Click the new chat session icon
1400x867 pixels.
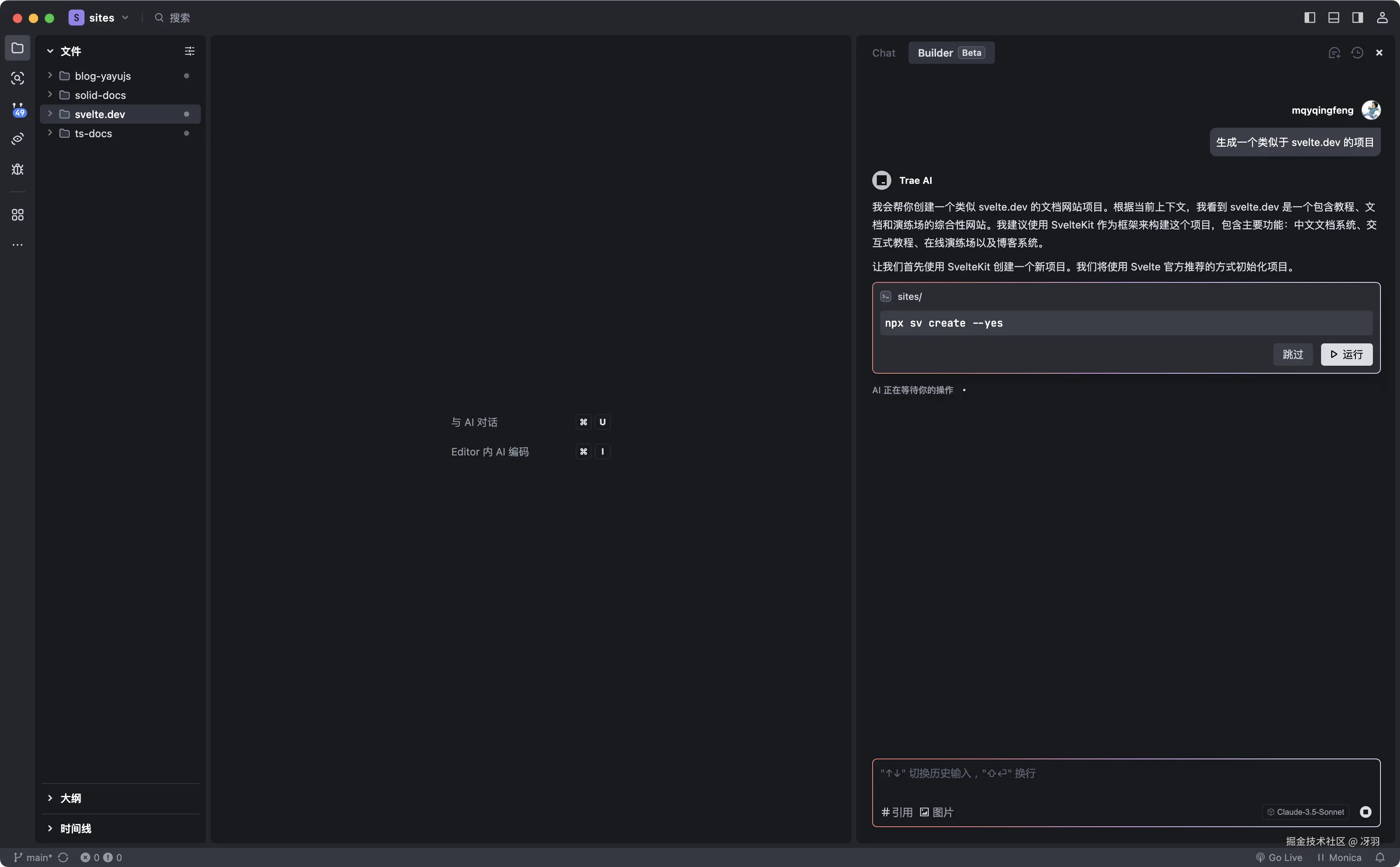click(x=1334, y=53)
